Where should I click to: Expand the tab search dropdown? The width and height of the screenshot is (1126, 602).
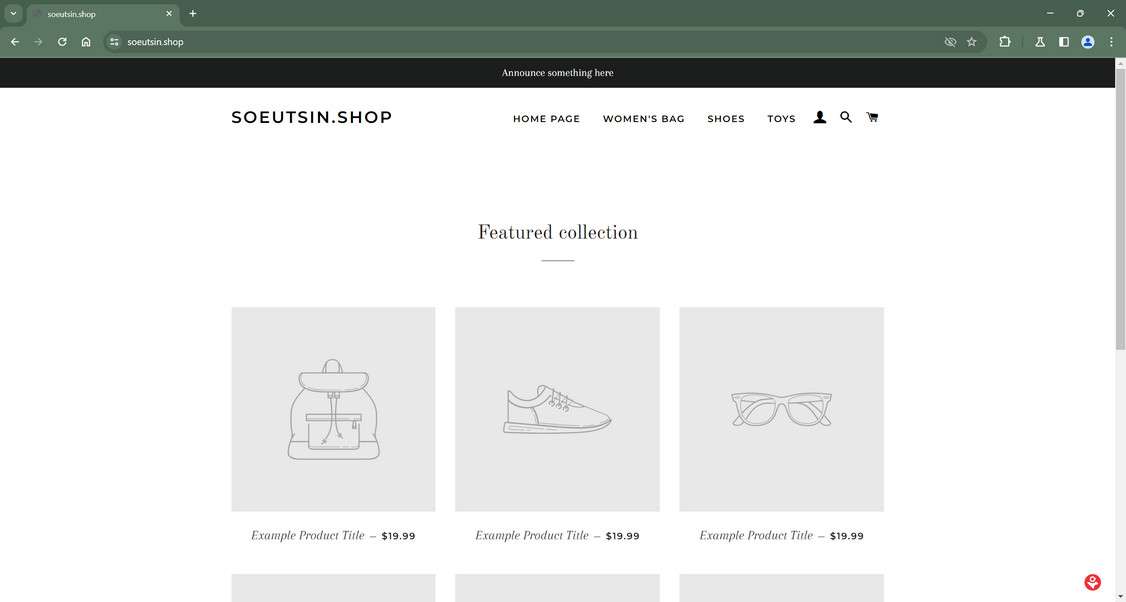click(13, 14)
